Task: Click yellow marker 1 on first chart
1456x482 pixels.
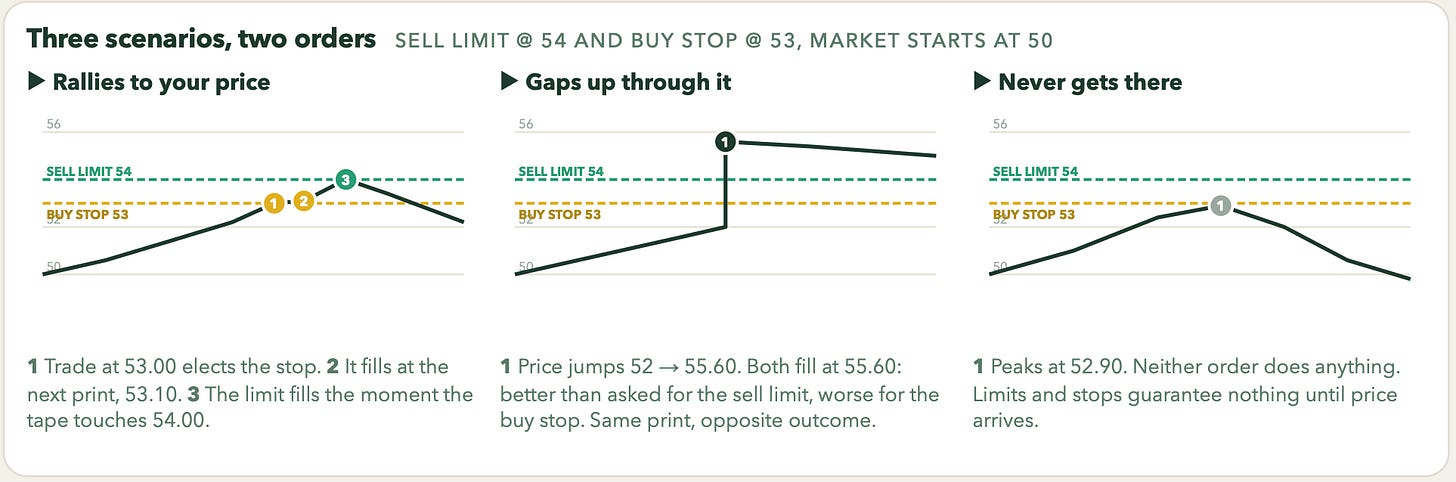Action: pyautogui.click(x=273, y=203)
